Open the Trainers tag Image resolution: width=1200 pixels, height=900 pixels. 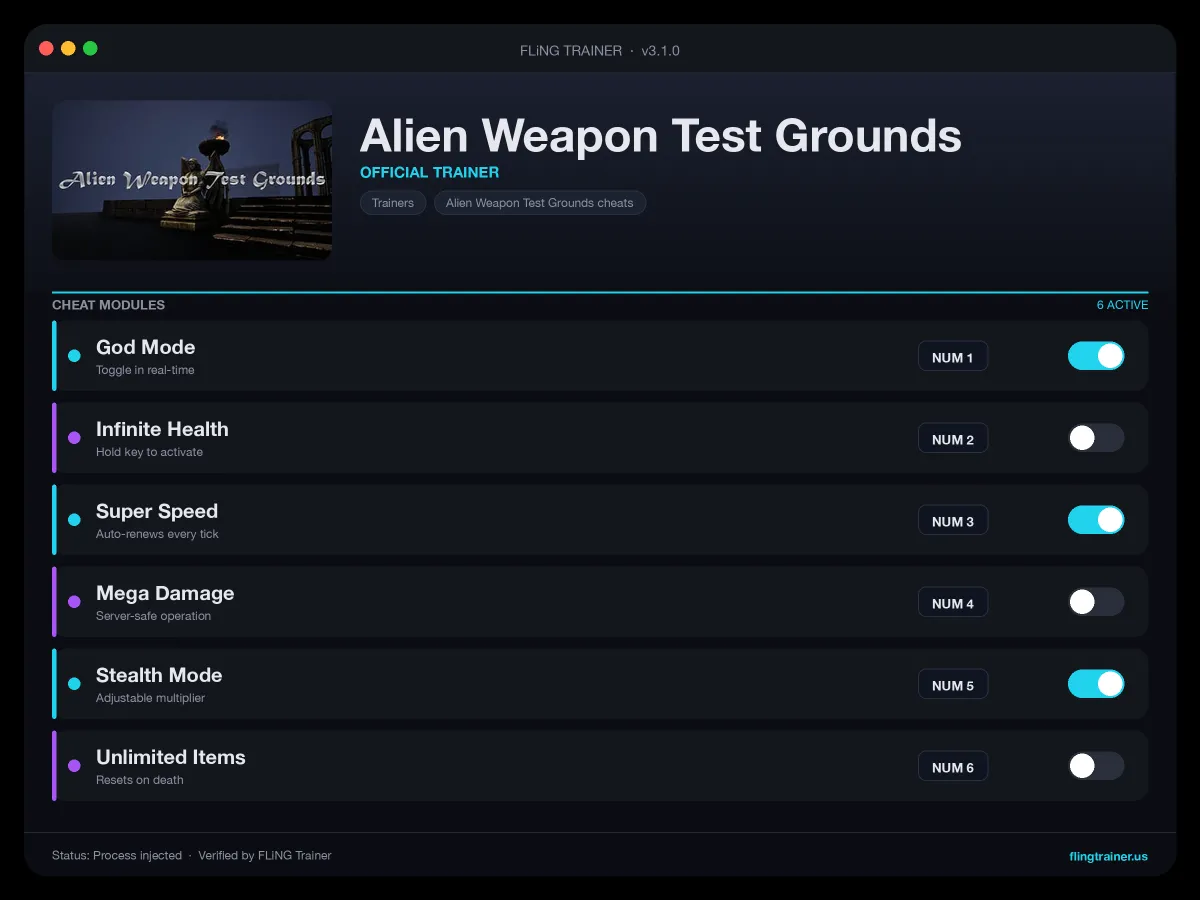click(393, 203)
